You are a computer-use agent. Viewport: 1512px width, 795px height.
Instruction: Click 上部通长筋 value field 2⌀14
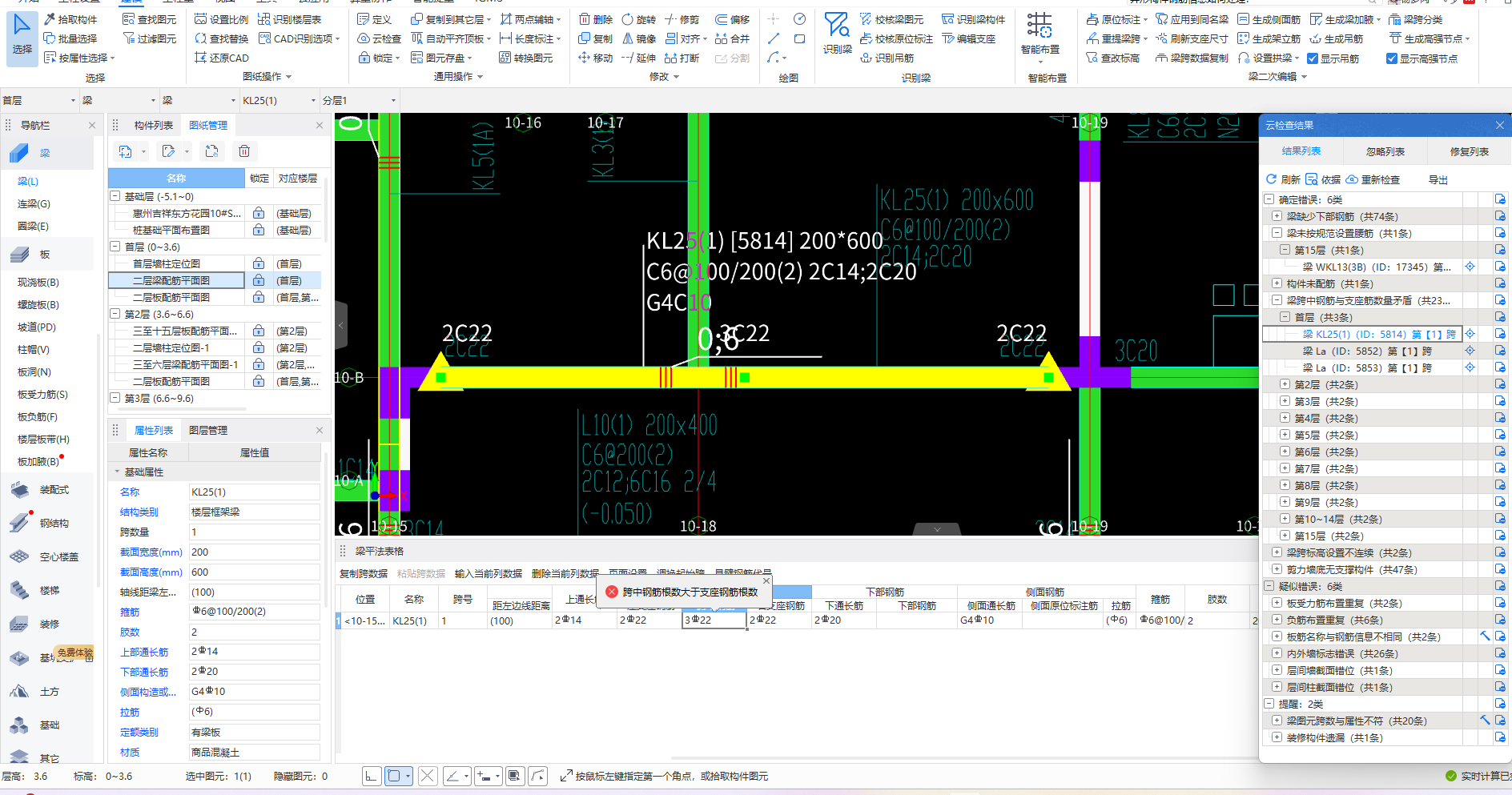click(254, 652)
